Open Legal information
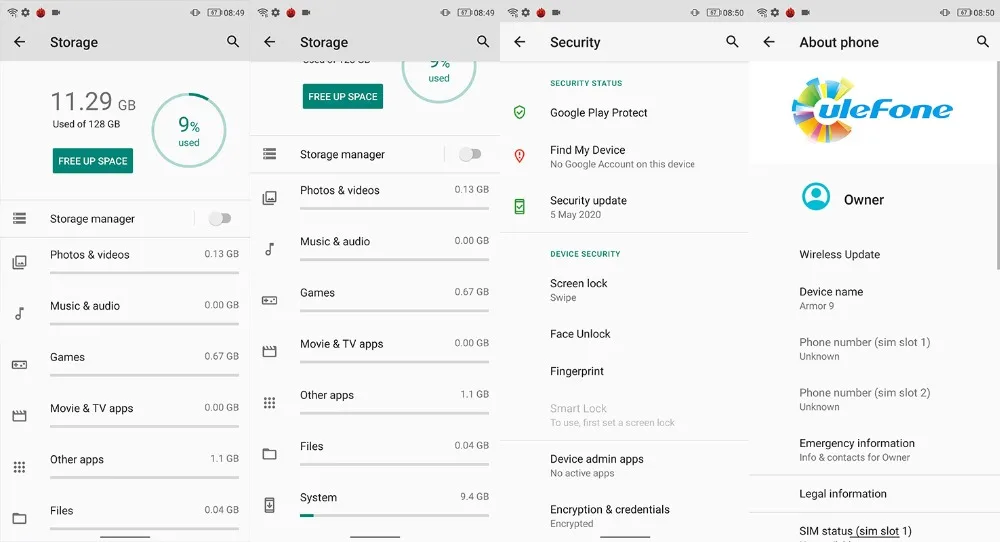The width and height of the screenshot is (1000, 542). click(x=874, y=494)
